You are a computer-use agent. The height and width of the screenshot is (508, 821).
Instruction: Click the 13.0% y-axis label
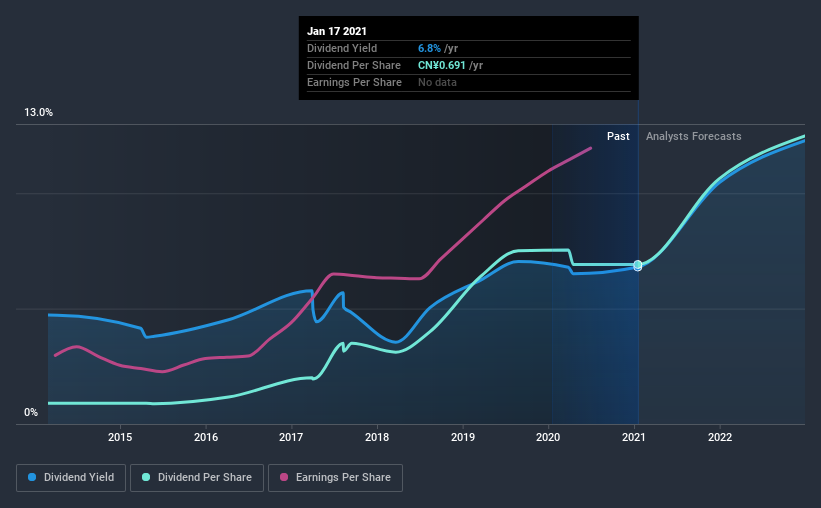tap(38, 113)
